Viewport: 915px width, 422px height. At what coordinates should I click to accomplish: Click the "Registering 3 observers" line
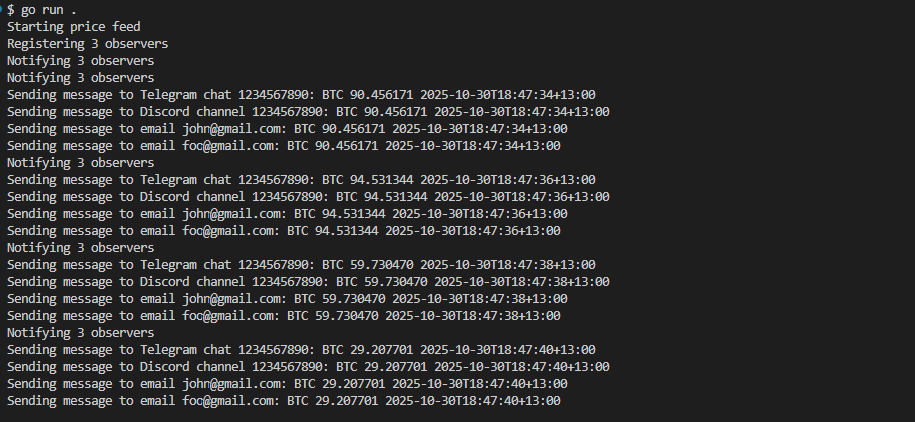(x=87, y=43)
